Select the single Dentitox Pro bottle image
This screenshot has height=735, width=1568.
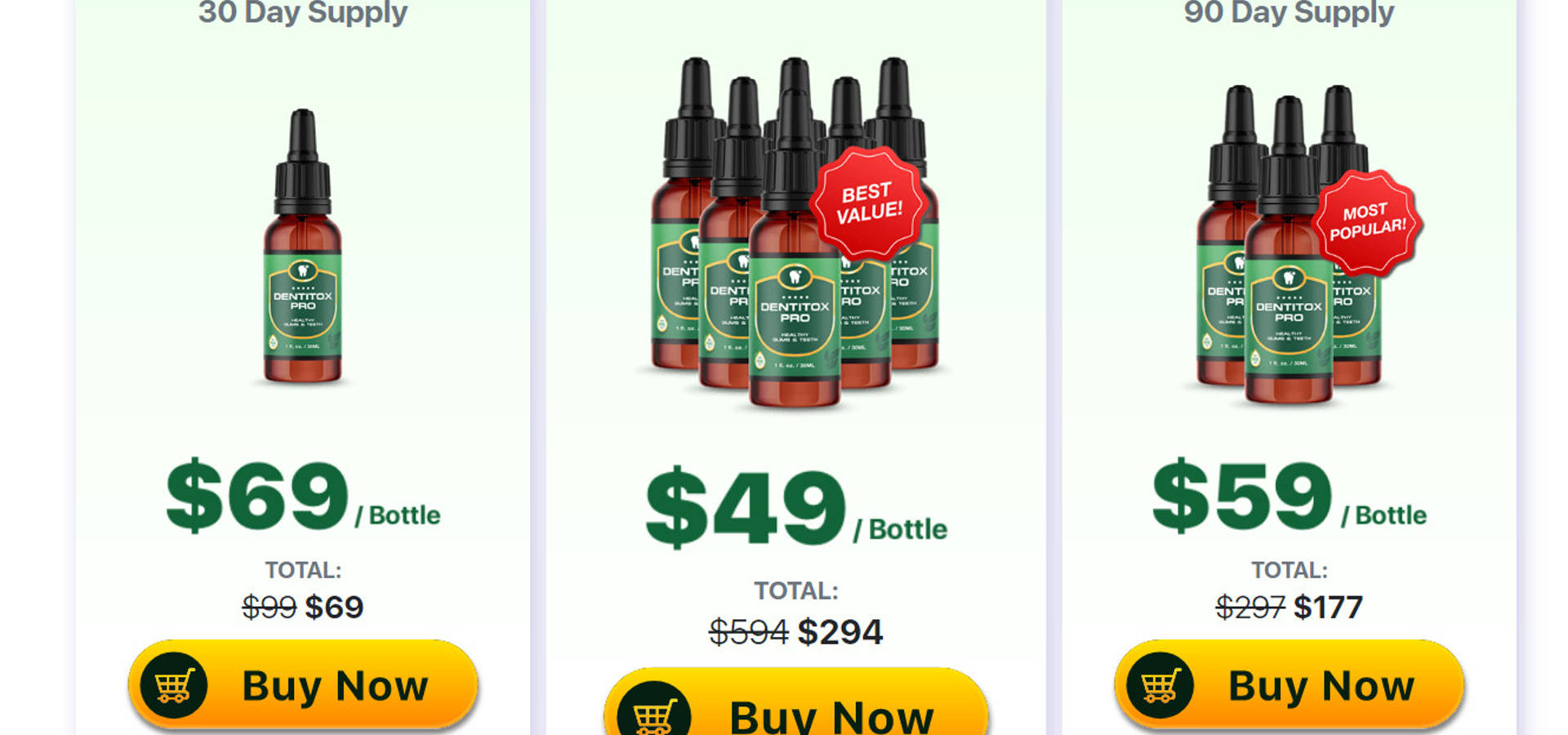[x=303, y=246]
